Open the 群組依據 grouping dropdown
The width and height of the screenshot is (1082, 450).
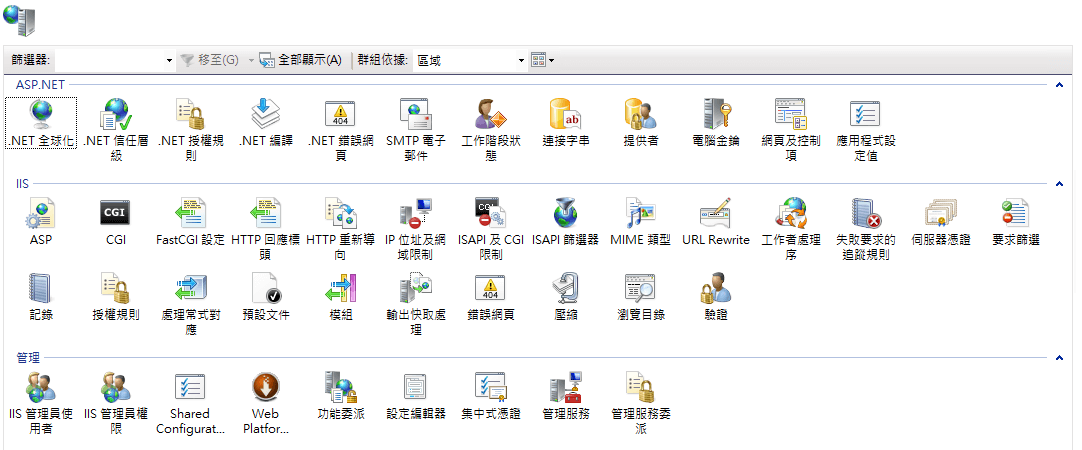tap(521, 61)
